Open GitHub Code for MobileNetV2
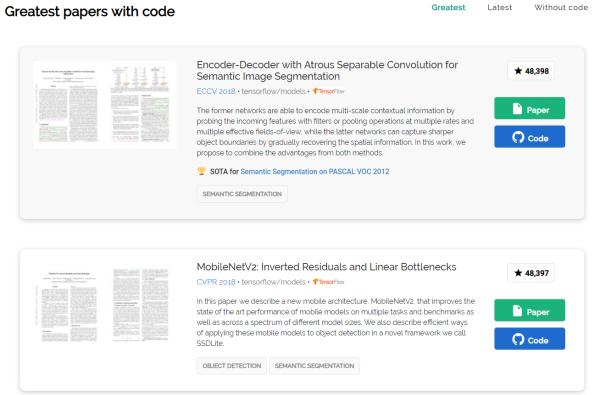 [529, 339]
